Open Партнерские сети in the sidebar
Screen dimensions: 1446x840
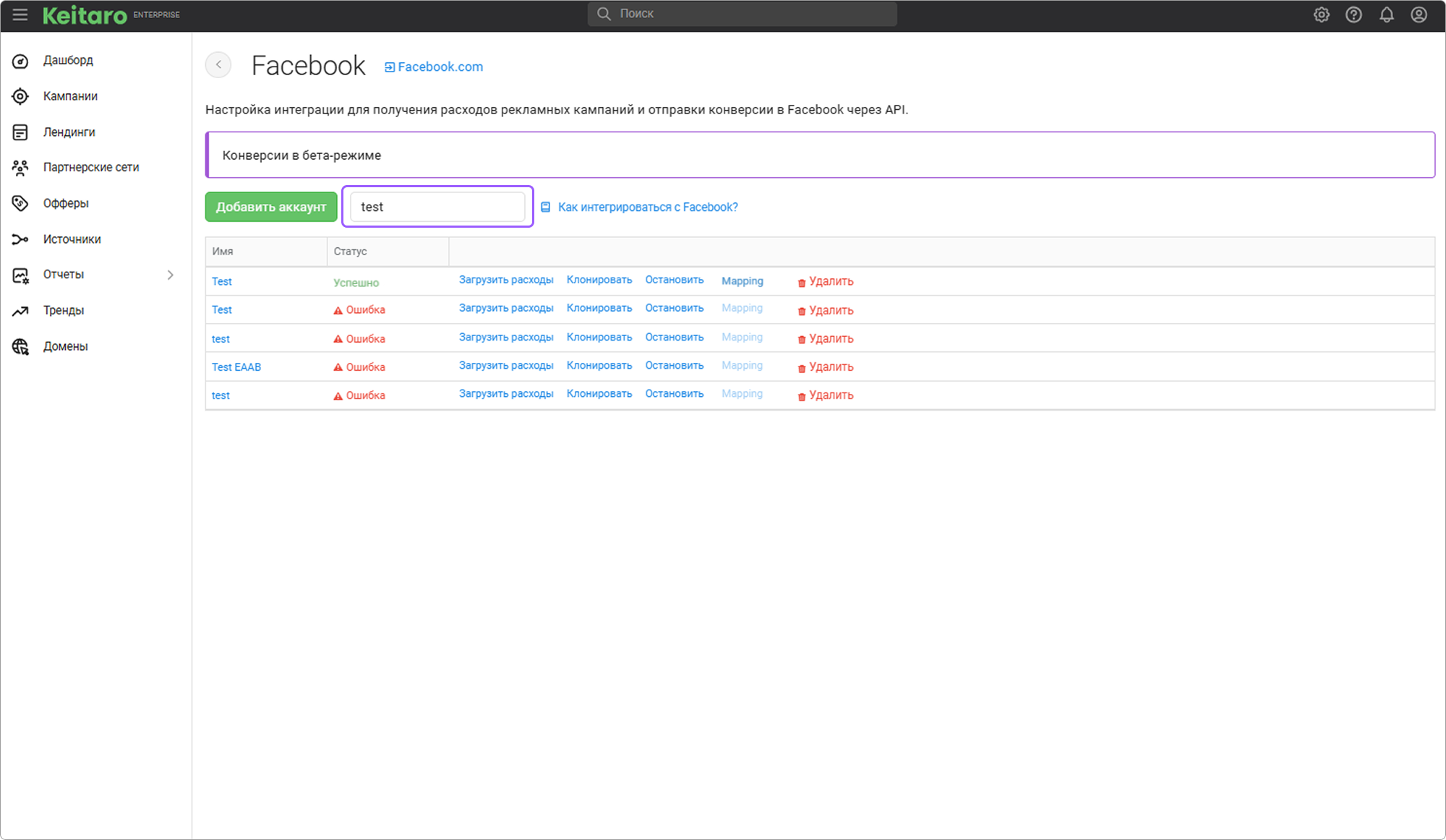click(91, 167)
